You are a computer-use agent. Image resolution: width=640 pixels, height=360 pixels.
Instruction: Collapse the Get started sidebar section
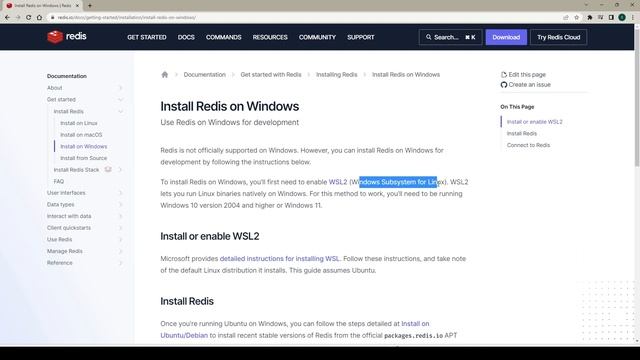click(120, 100)
